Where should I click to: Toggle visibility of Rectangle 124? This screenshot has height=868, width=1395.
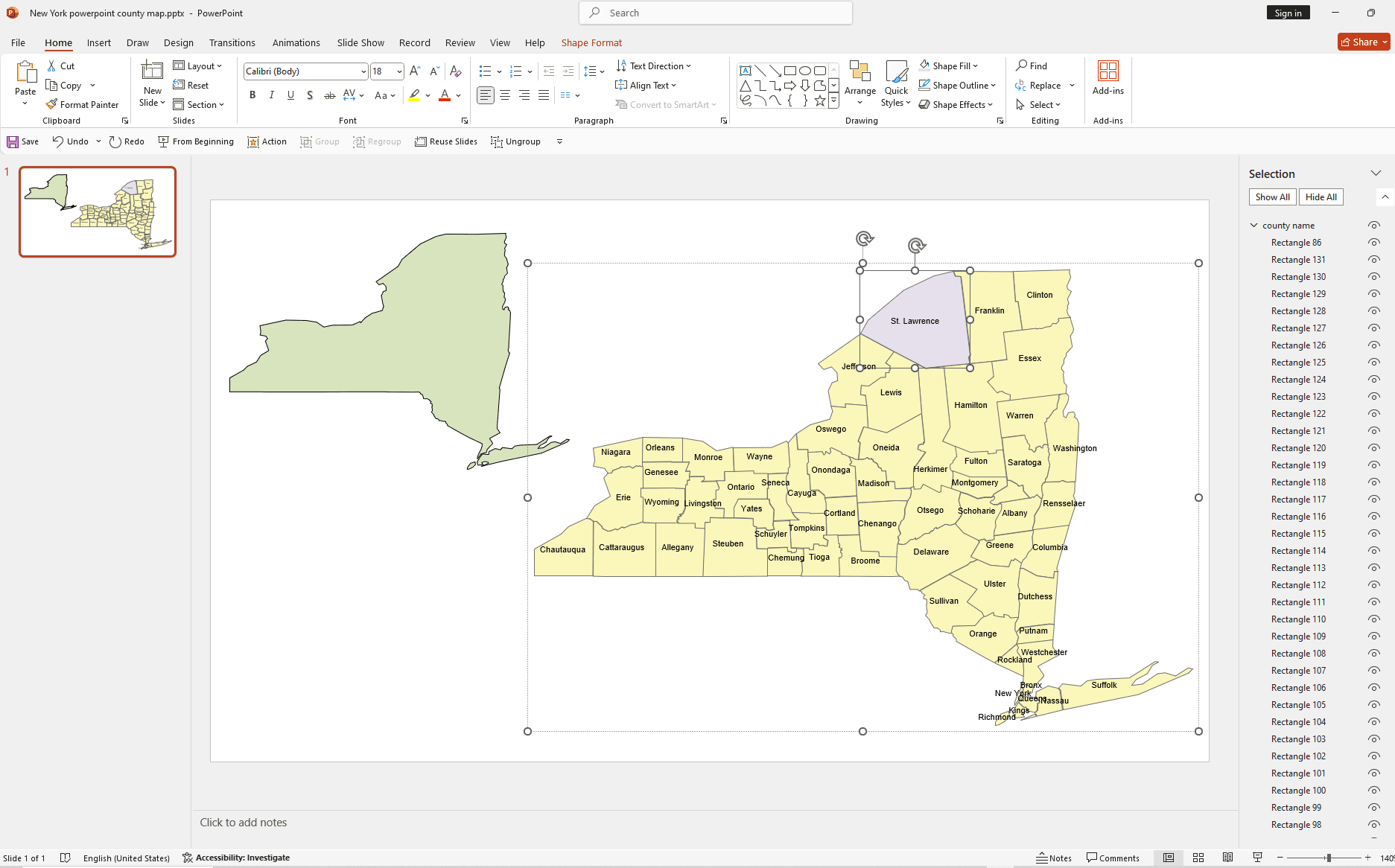click(1374, 380)
